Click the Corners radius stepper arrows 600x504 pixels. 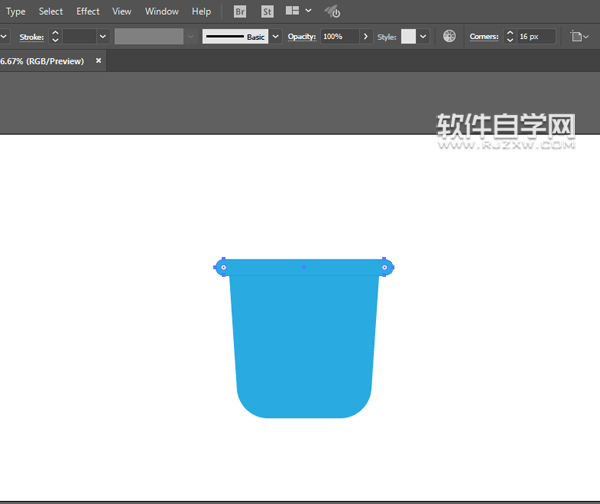(509, 36)
